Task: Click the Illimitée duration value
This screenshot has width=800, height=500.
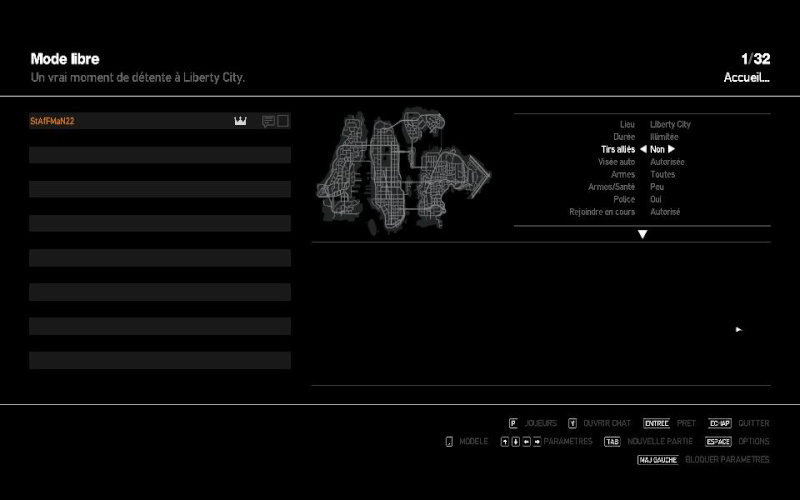Action: (x=664, y=137)
